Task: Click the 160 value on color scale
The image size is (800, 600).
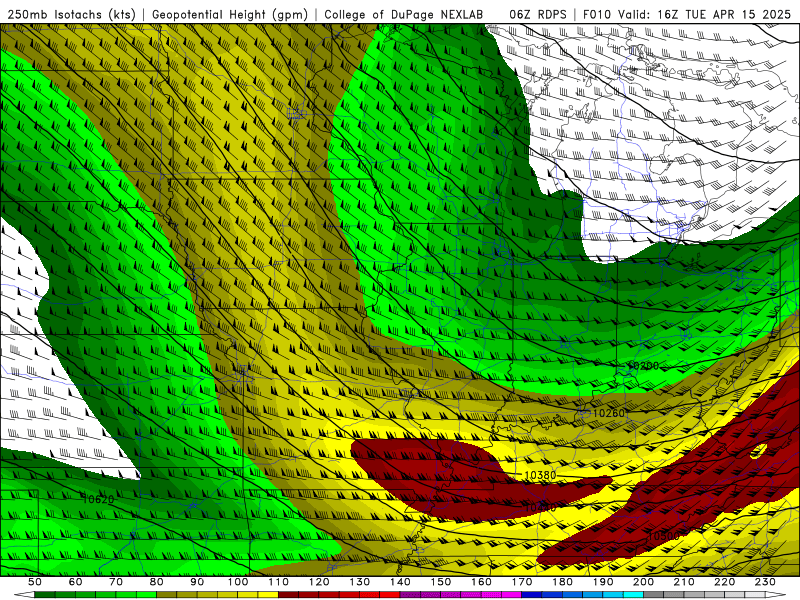Action: (482, 582)
